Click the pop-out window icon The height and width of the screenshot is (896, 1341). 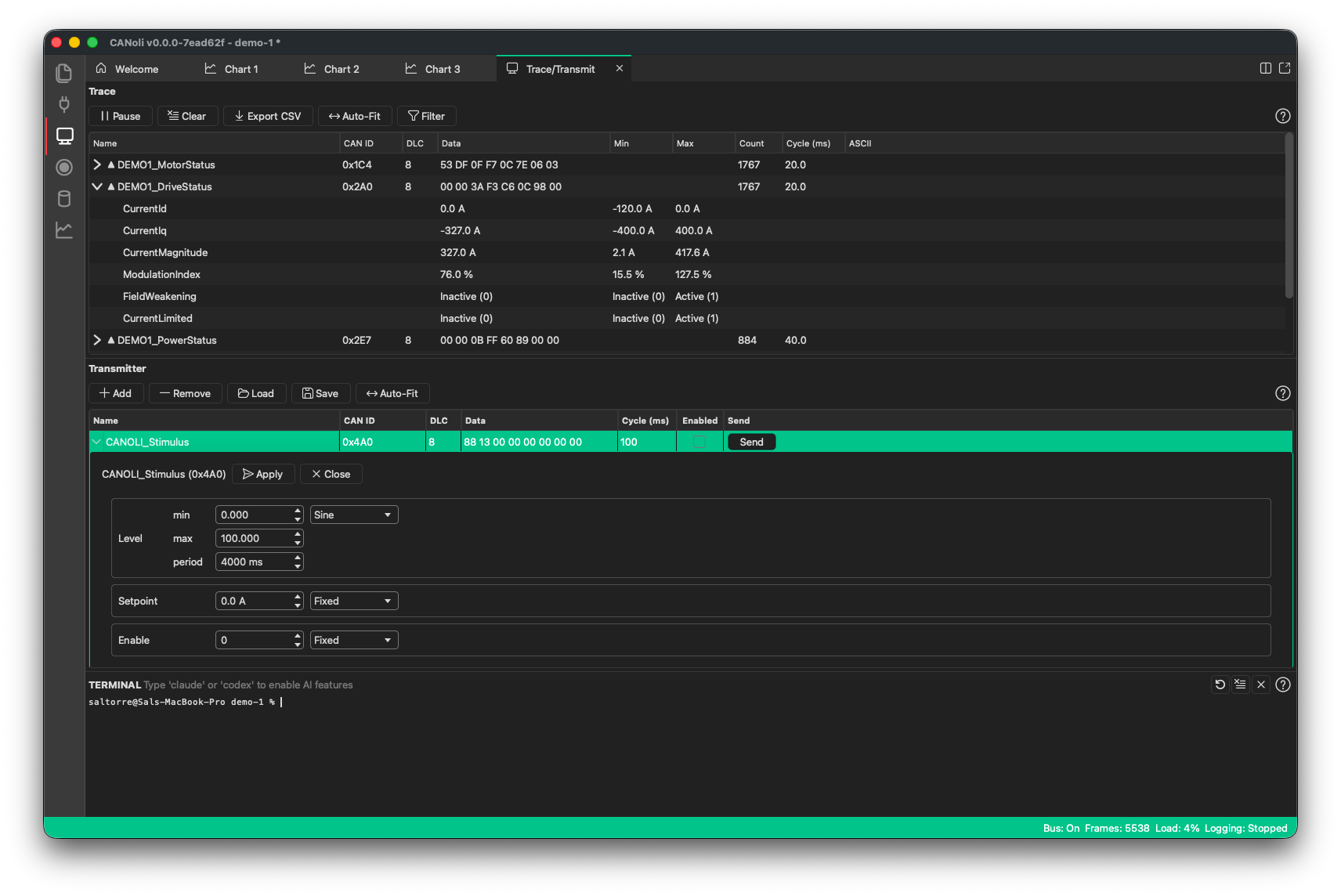tap(1285, 68)
